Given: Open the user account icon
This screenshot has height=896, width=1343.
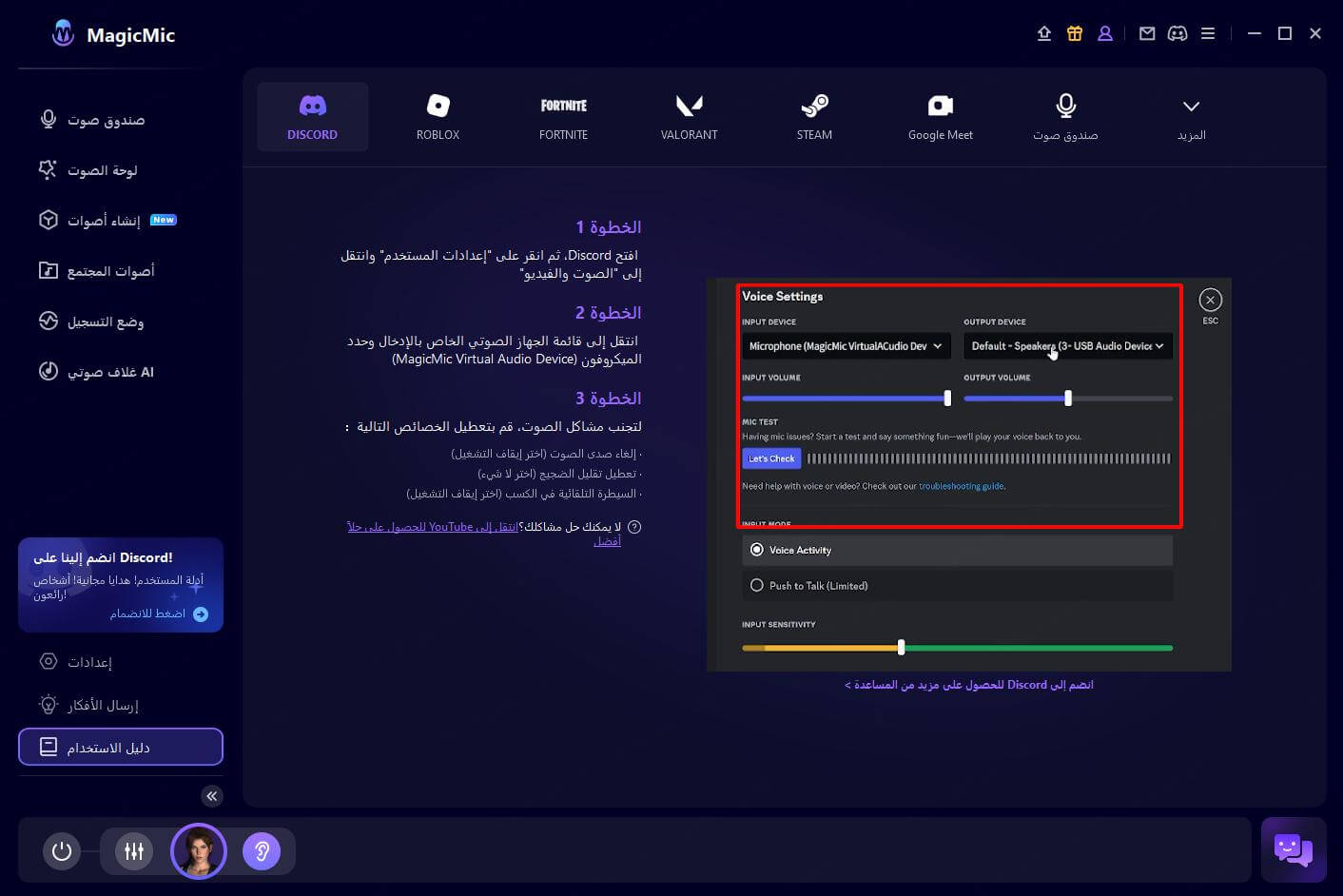Looking at the screenshot, I should tap(1105, 33).
